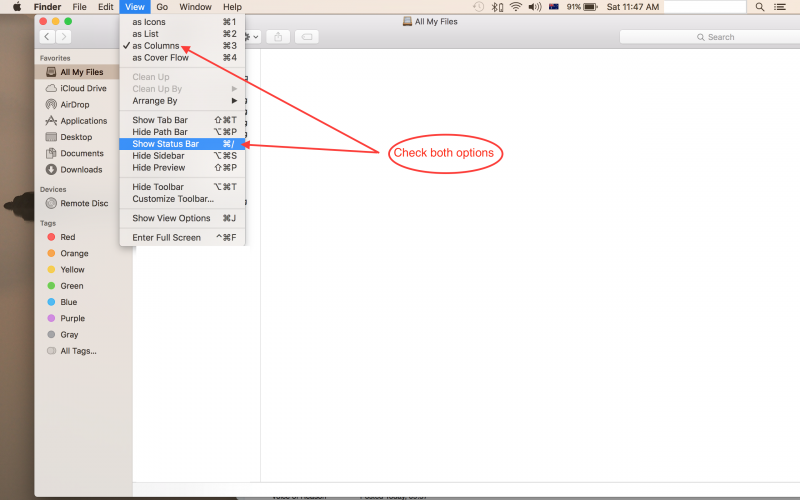Toggle Show Tab Bar
Screen dimensions: 800x500
click(182, 120)
